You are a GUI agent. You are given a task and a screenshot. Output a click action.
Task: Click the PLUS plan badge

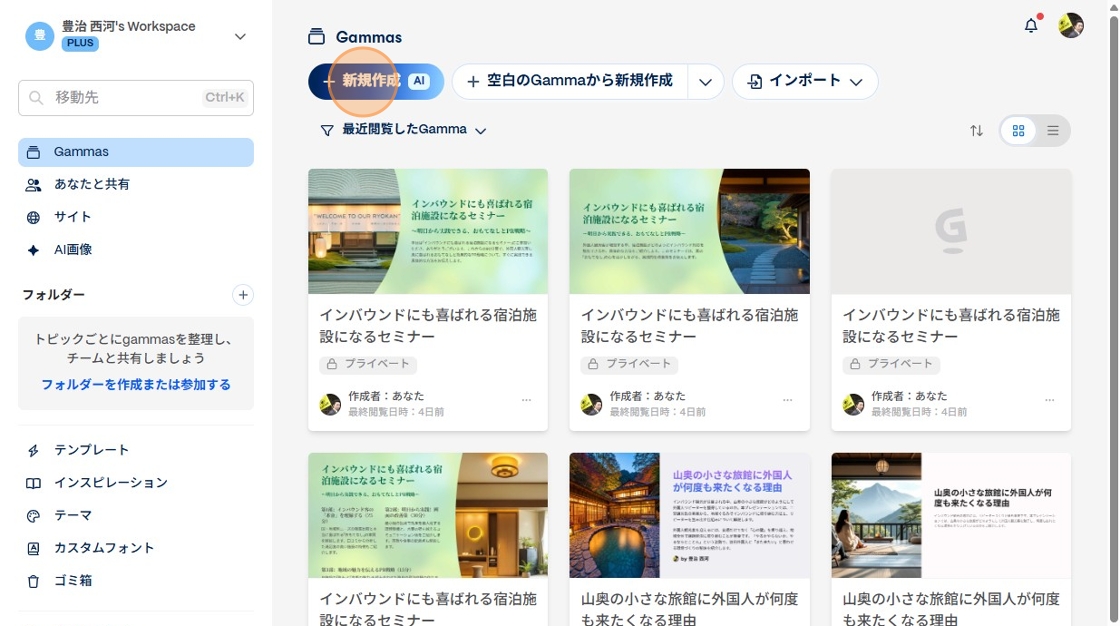80,43
